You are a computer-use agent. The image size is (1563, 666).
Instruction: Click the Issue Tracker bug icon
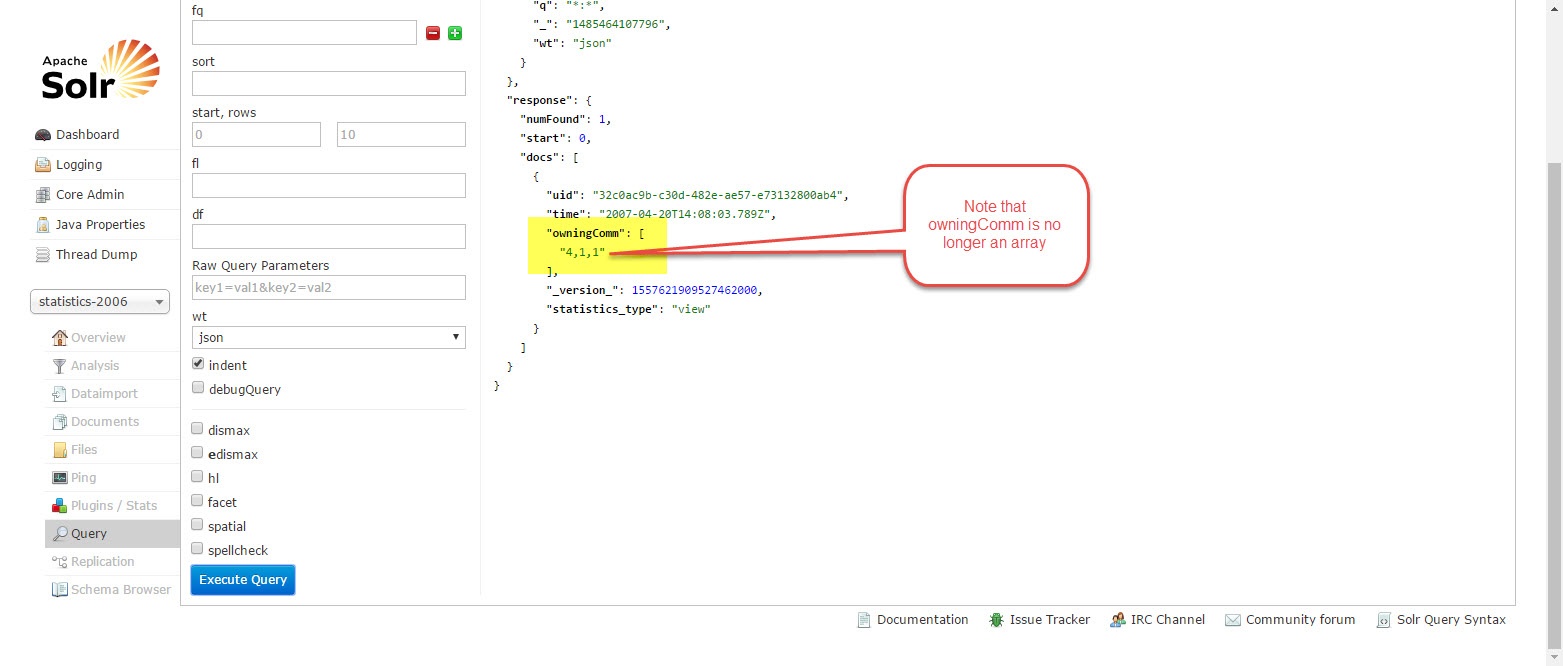[996, 620]
